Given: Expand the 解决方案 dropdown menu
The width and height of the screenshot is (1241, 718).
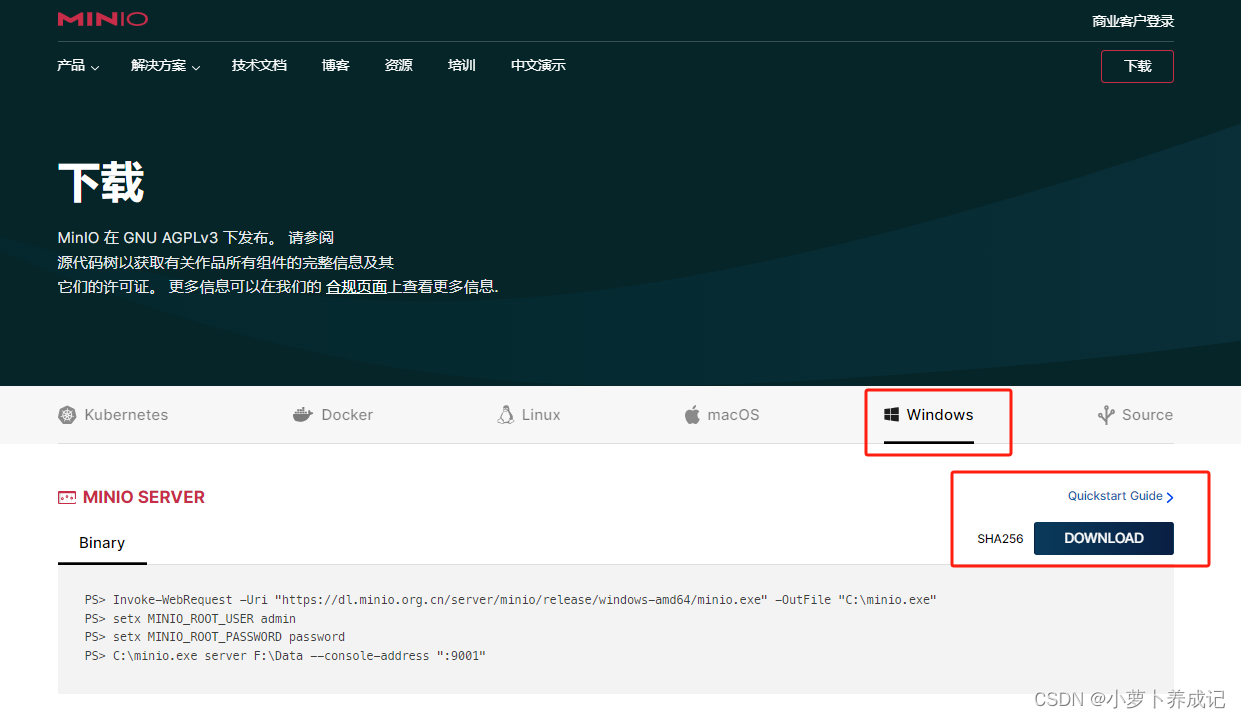Looking at the screenshot, I should click(x=165, y=66).
